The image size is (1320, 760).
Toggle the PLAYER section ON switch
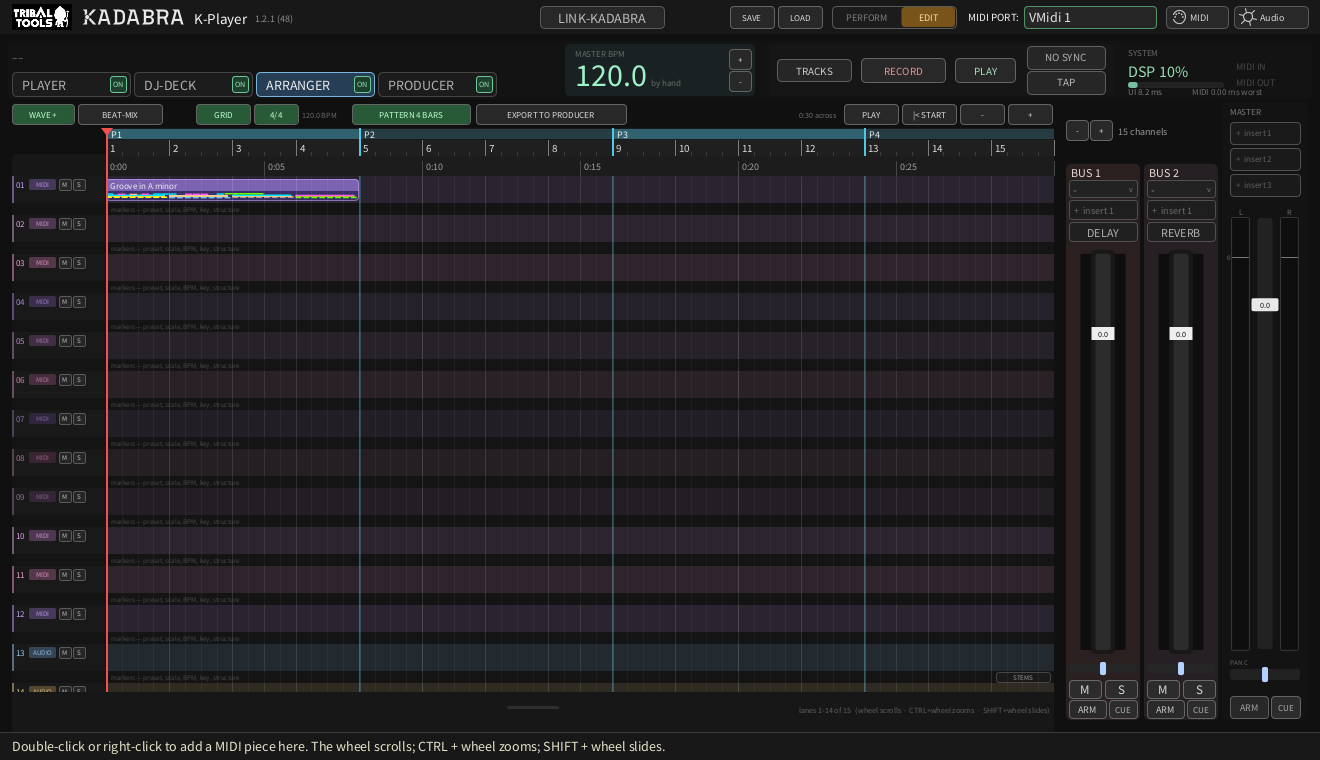(x=118, y=85)
